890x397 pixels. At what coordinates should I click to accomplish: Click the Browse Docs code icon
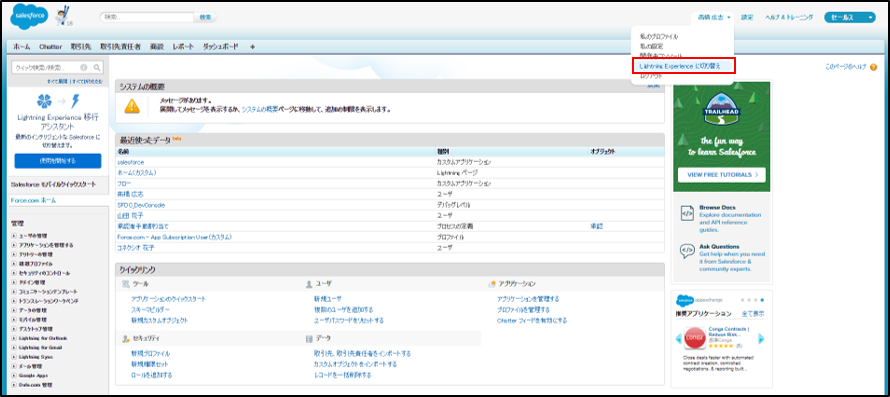click(687, 214)
